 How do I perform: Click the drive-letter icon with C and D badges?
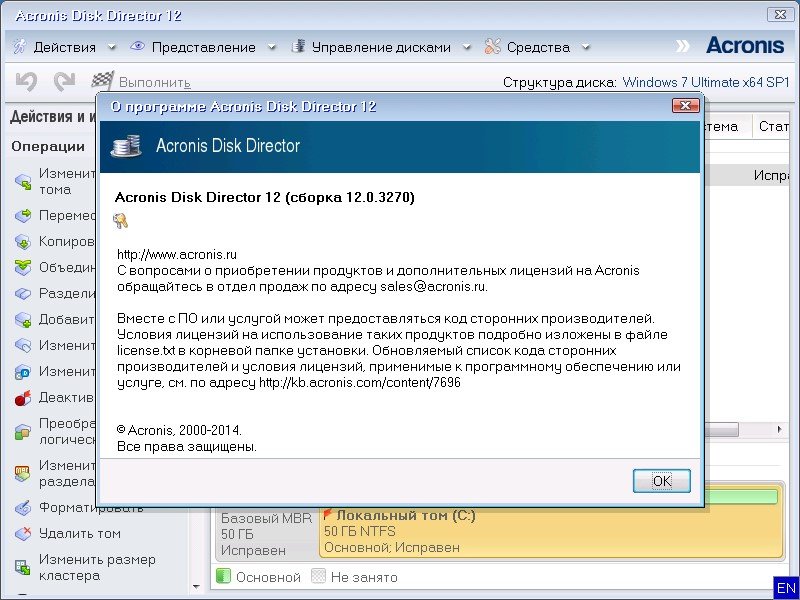pyautogui.click(x=23, y=371)
